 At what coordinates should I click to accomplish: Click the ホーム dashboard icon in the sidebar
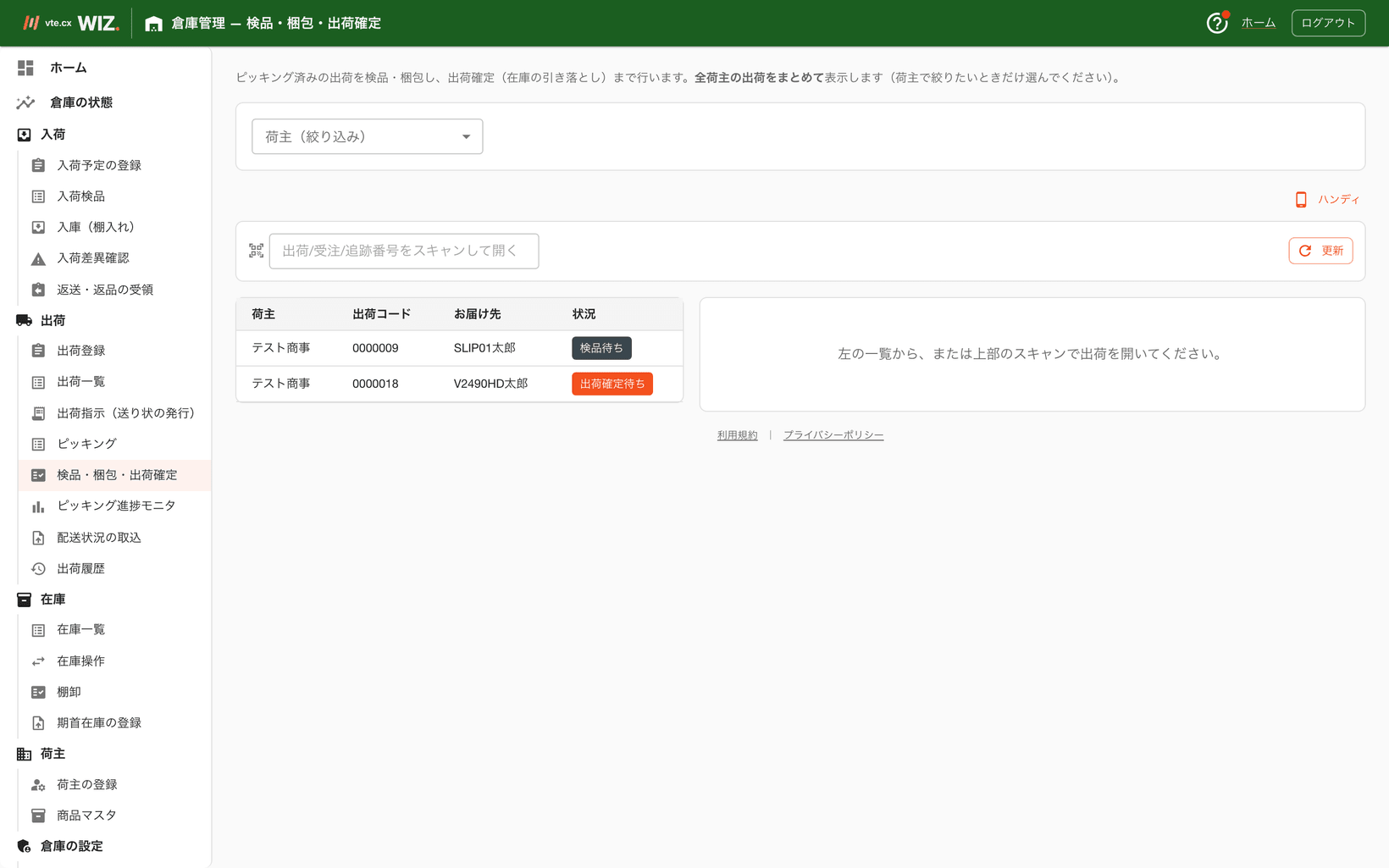[x=25, y=68]
